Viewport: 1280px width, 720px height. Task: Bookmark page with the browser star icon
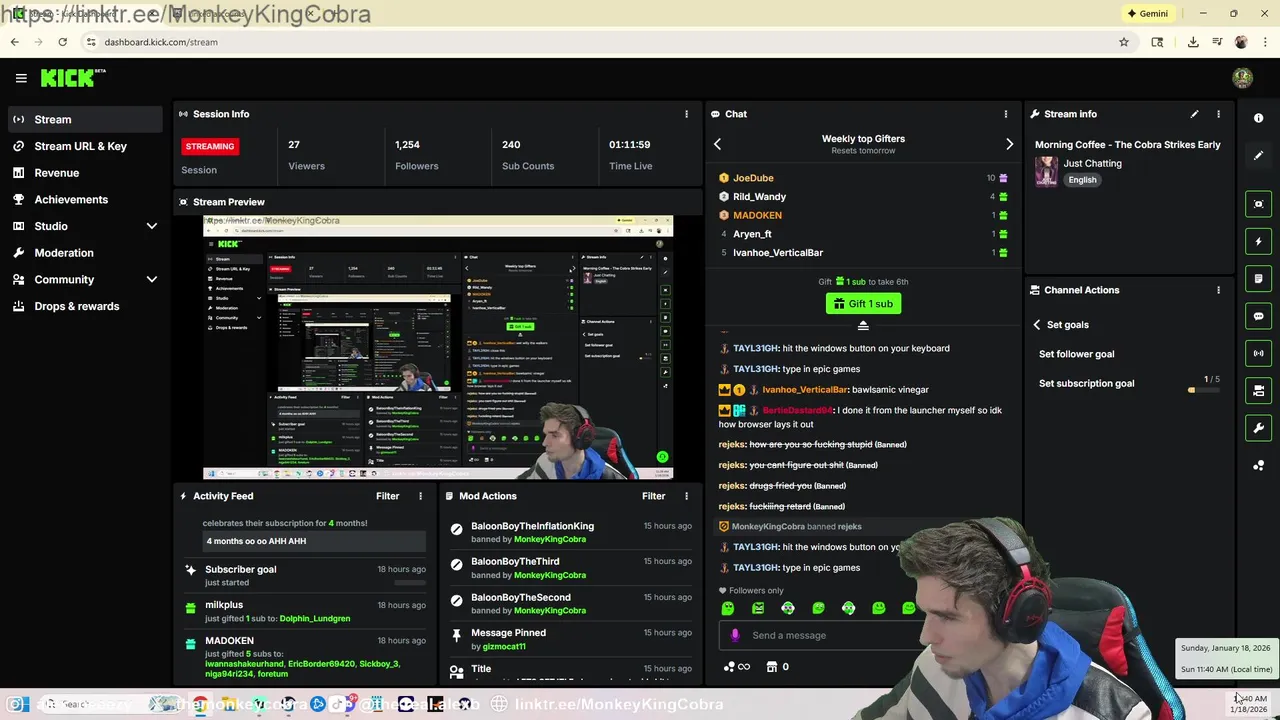1124,42
